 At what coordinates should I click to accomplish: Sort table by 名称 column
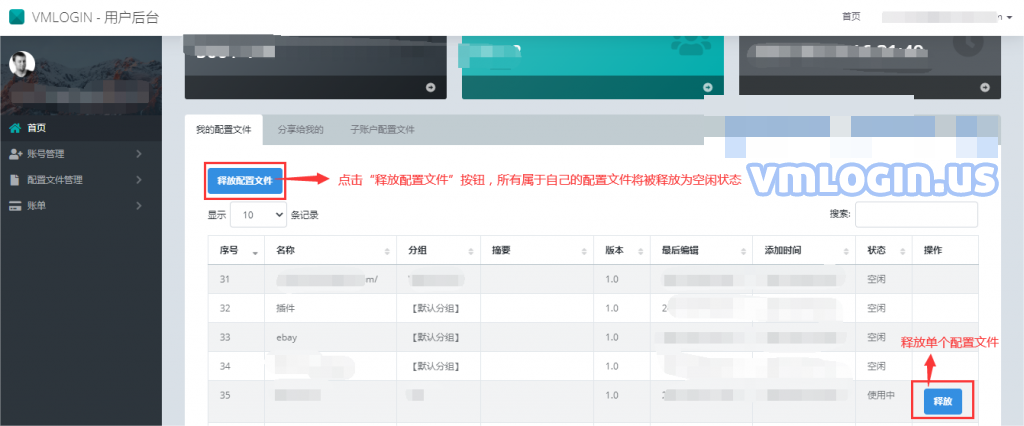click(x=331, y=250)
